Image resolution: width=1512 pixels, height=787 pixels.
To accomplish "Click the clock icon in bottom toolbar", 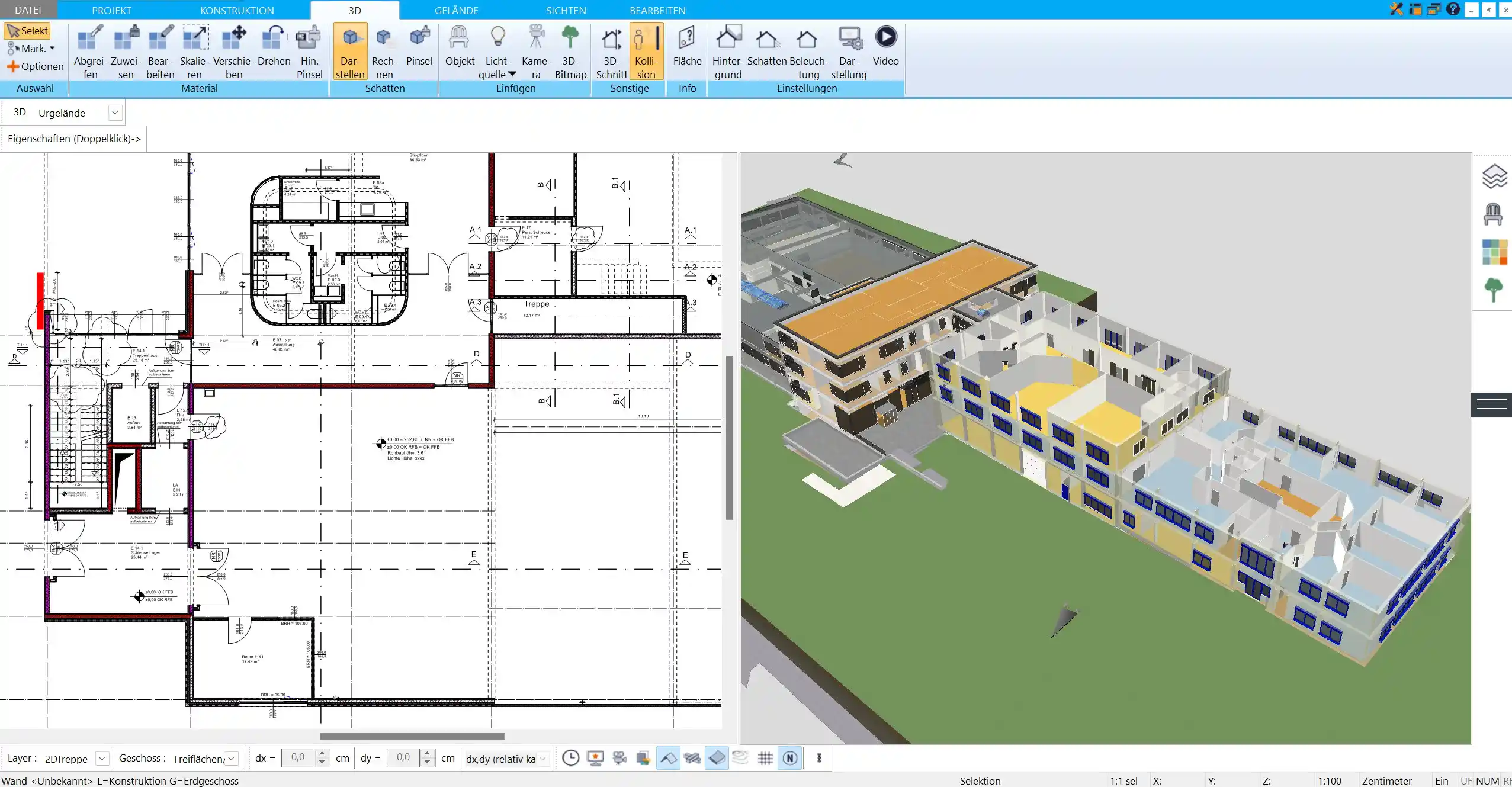I will (x=570, y=758).
